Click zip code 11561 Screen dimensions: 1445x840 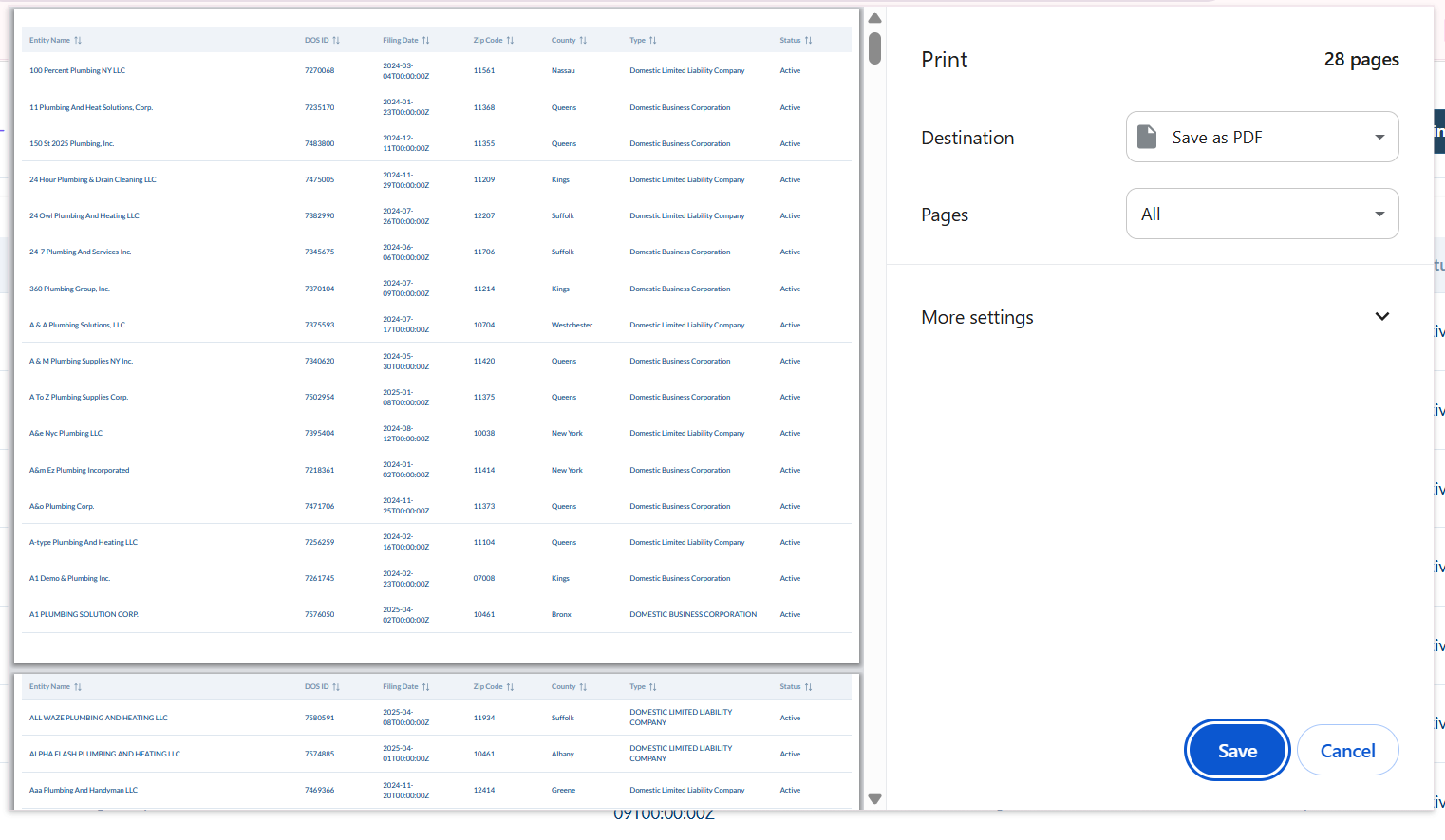(484, 70)
